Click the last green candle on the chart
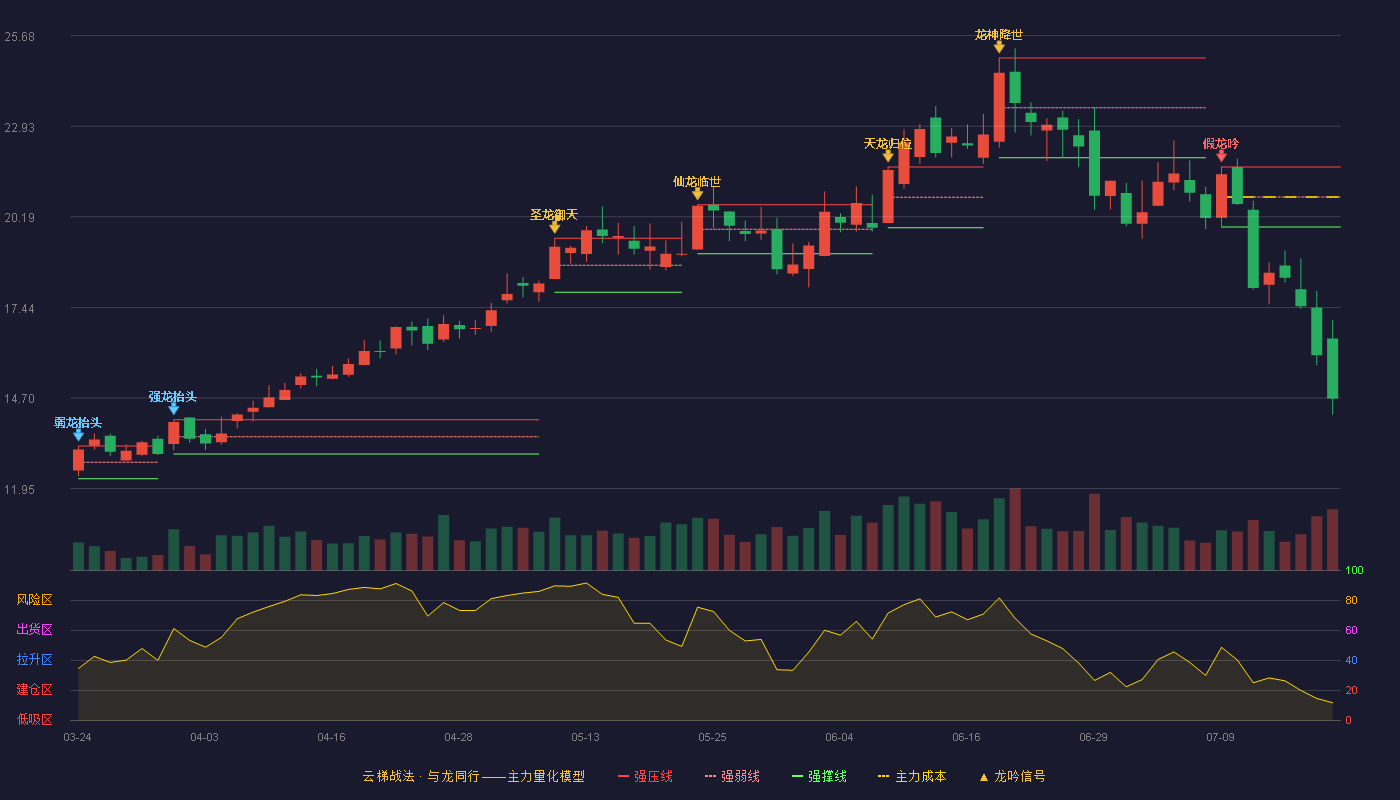 point(1332,368)
